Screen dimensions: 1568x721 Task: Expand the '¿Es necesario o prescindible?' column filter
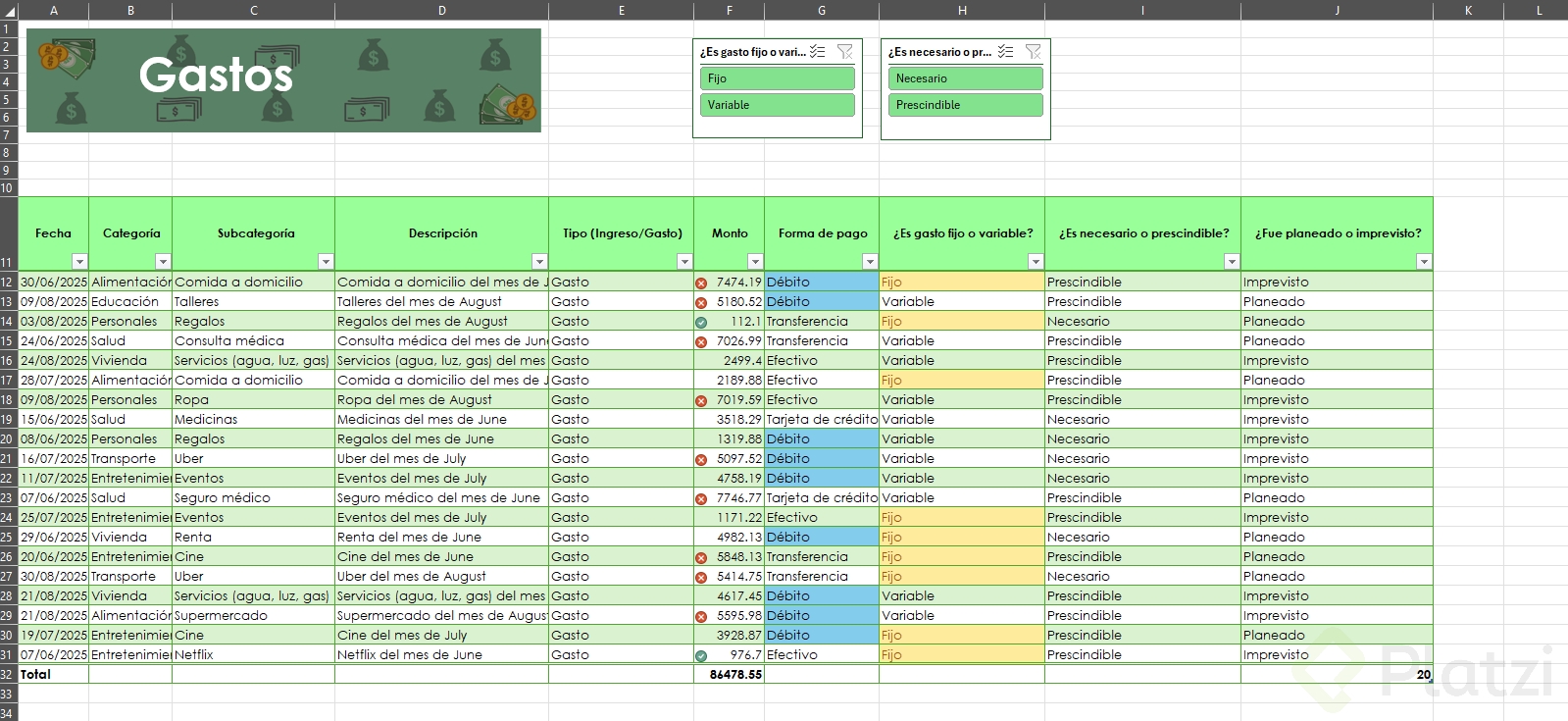(x=1232, y=261)
